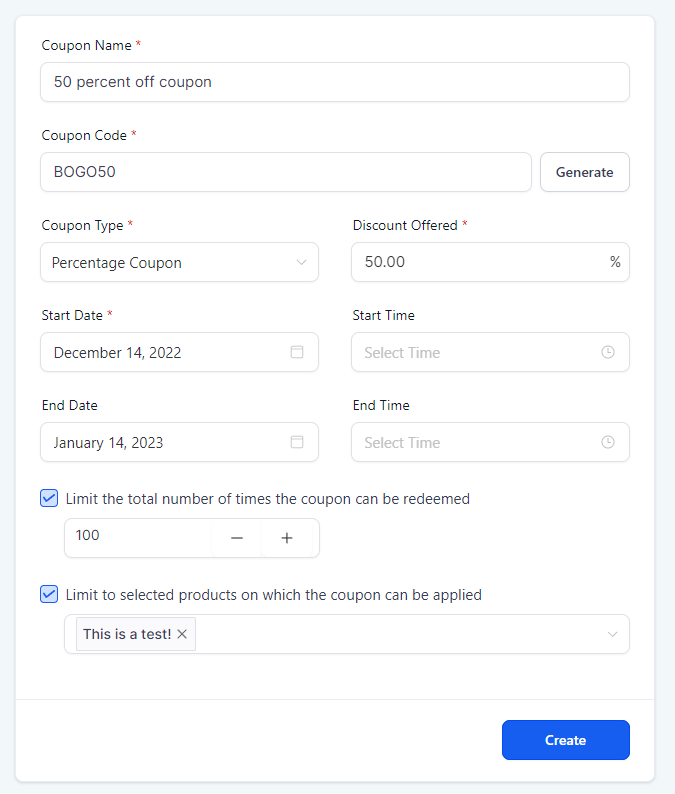The width and height of the screenshot is (675, 794).
Task: Open the End Date calendar icon
Action: point(297,442)
